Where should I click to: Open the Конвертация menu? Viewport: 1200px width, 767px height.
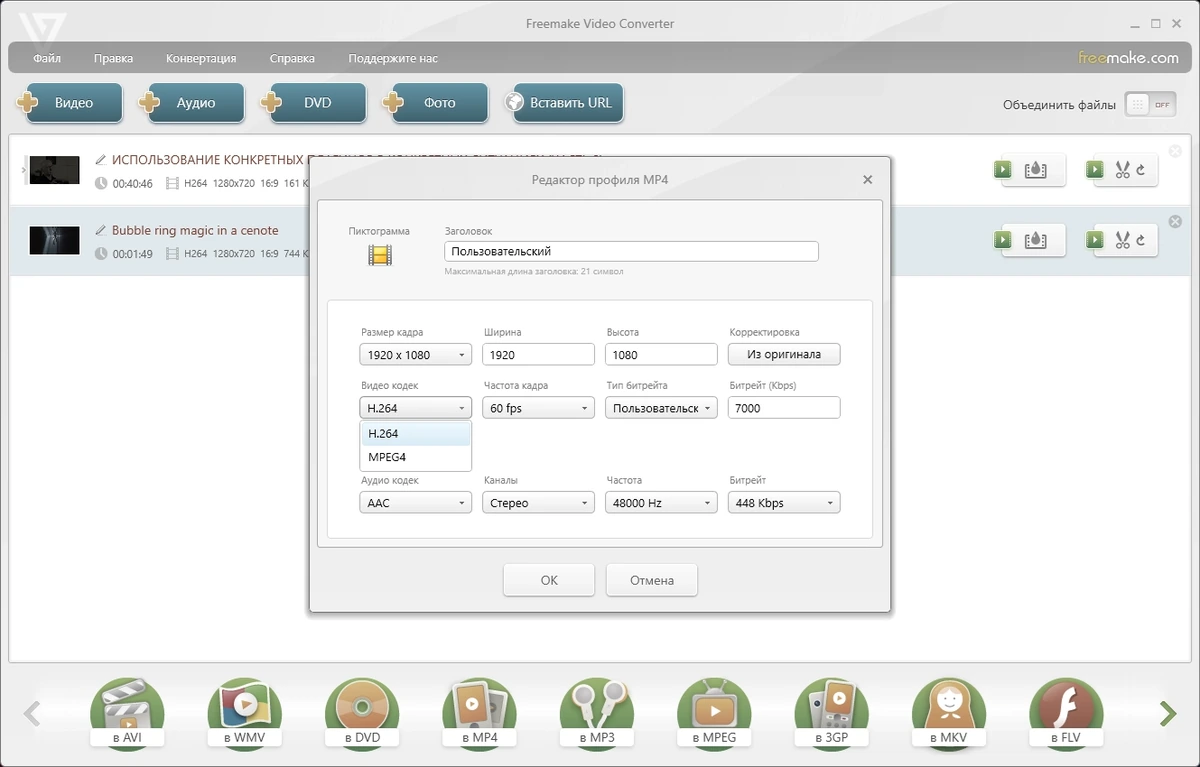tap(201, 58)
